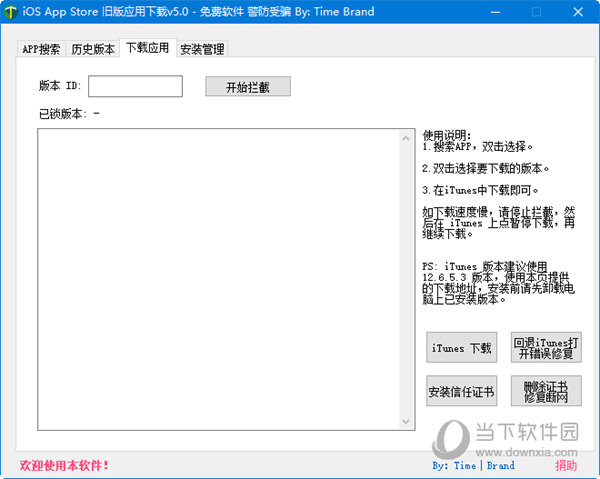Minimize the window
Image resolution: width=600 pixels, height=479 pixels.
(x=495, y=12)
